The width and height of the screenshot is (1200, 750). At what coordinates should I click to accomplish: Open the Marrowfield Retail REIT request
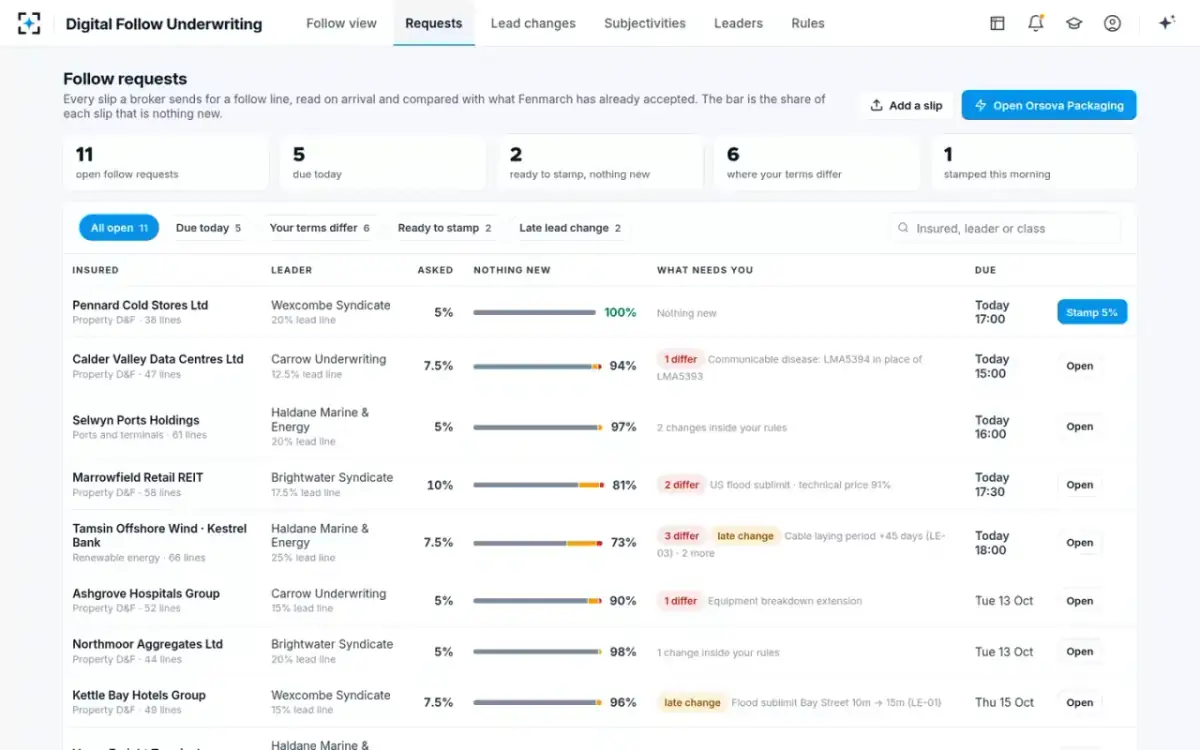tap(1079, 485)
